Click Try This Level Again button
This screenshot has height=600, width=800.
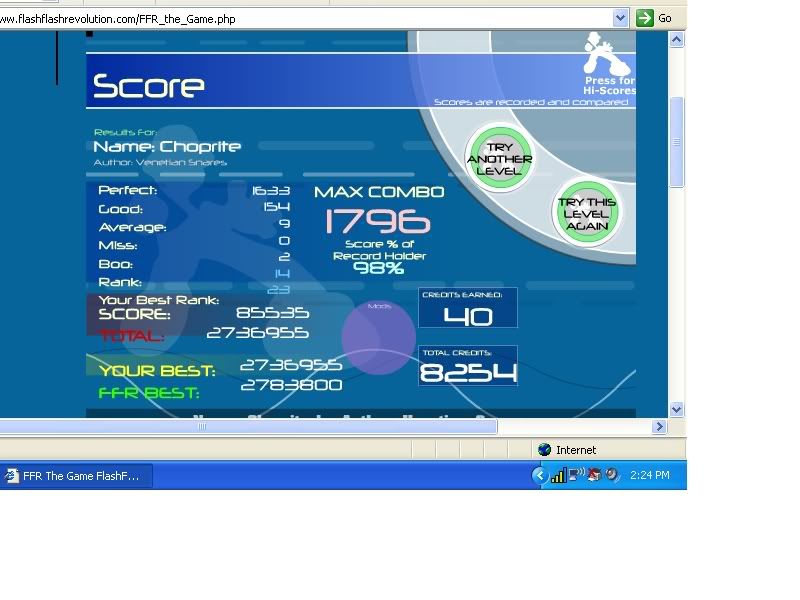pyautogui.click(x=587, y=214)
